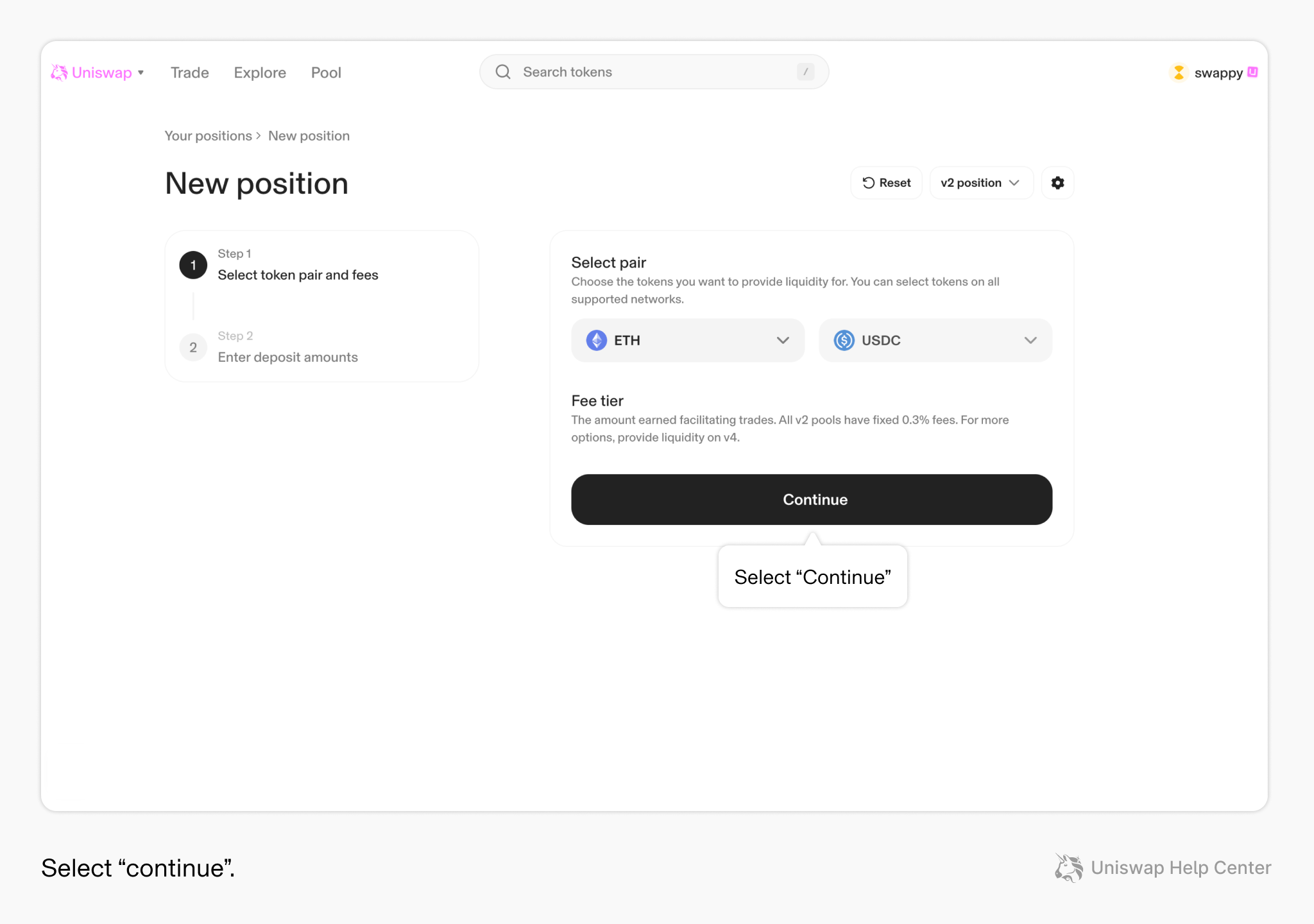Click the Reset circular arrow icon
The image size is (1314, 924).
[869, 183]
